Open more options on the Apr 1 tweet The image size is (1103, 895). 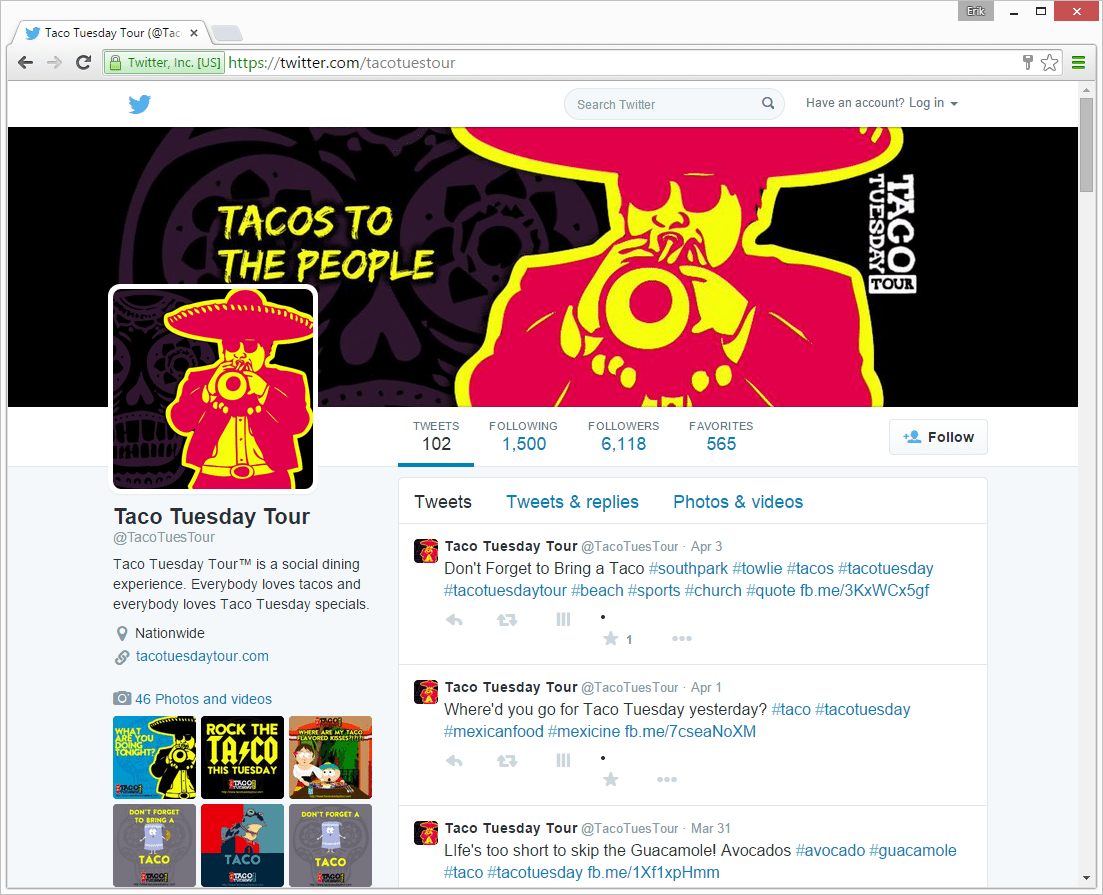click(x=667, y=780)
